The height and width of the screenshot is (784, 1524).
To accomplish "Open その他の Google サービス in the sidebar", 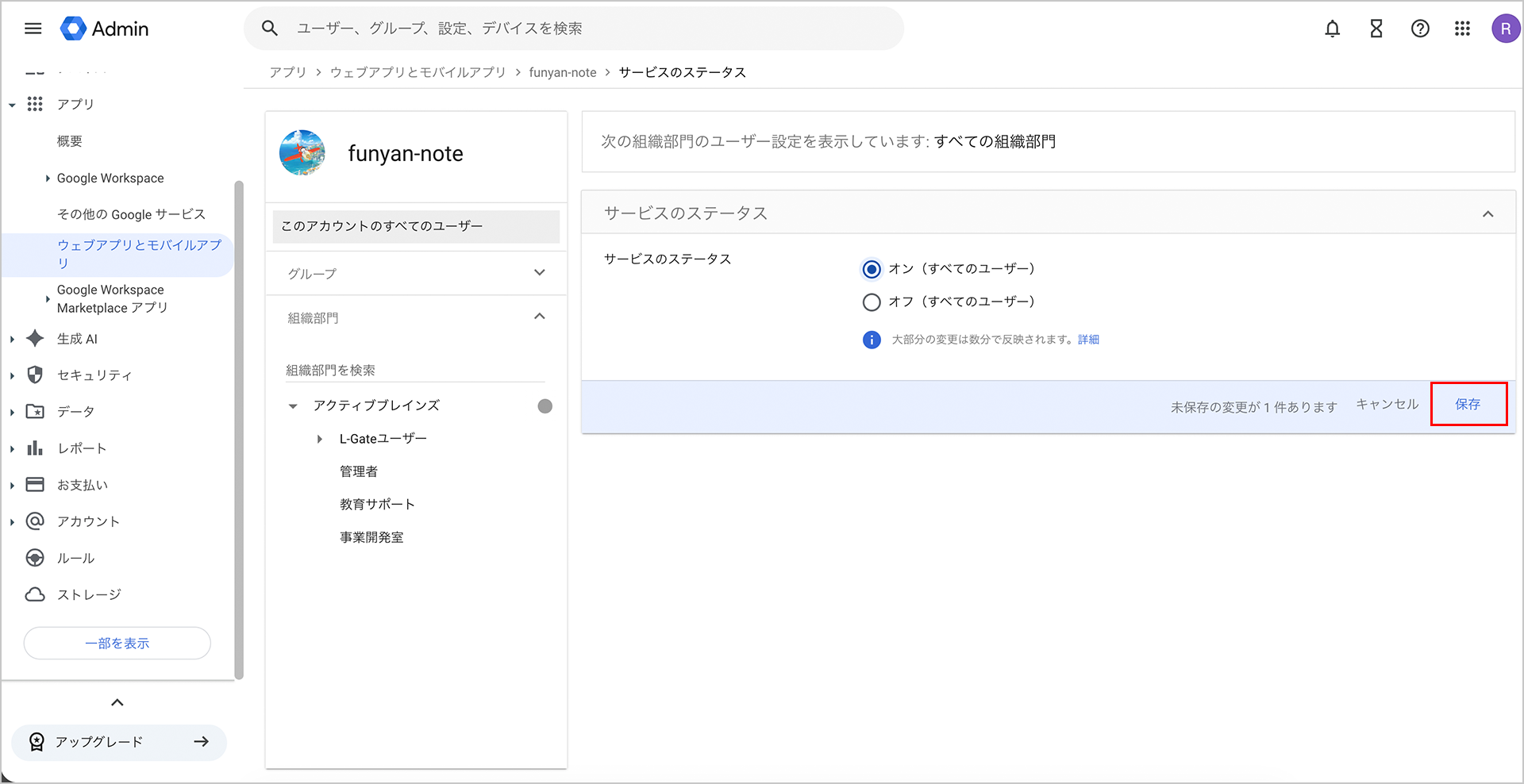I will coord(131,214).
